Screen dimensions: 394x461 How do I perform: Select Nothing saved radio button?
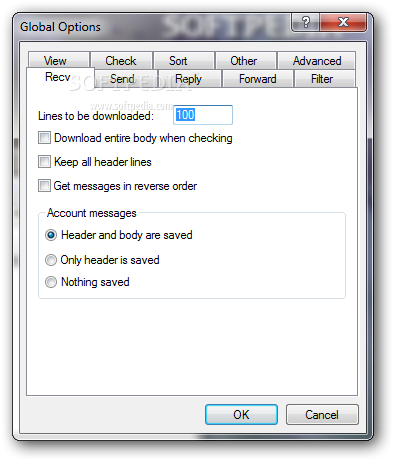pos(87,282)
